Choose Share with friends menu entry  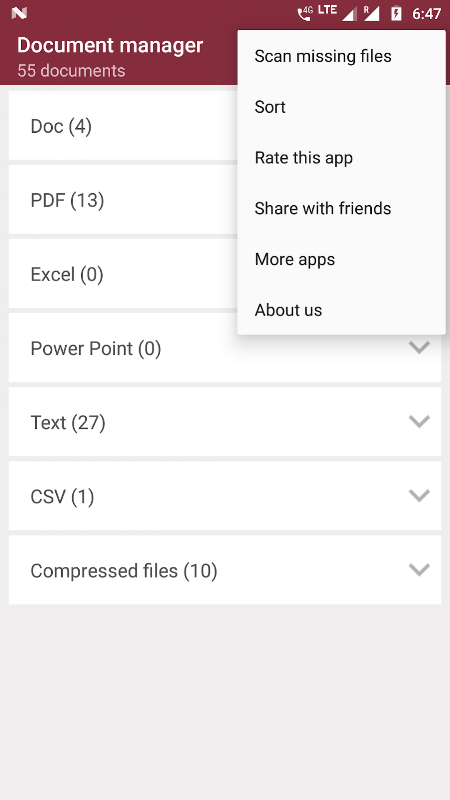[x=341, y=209]
